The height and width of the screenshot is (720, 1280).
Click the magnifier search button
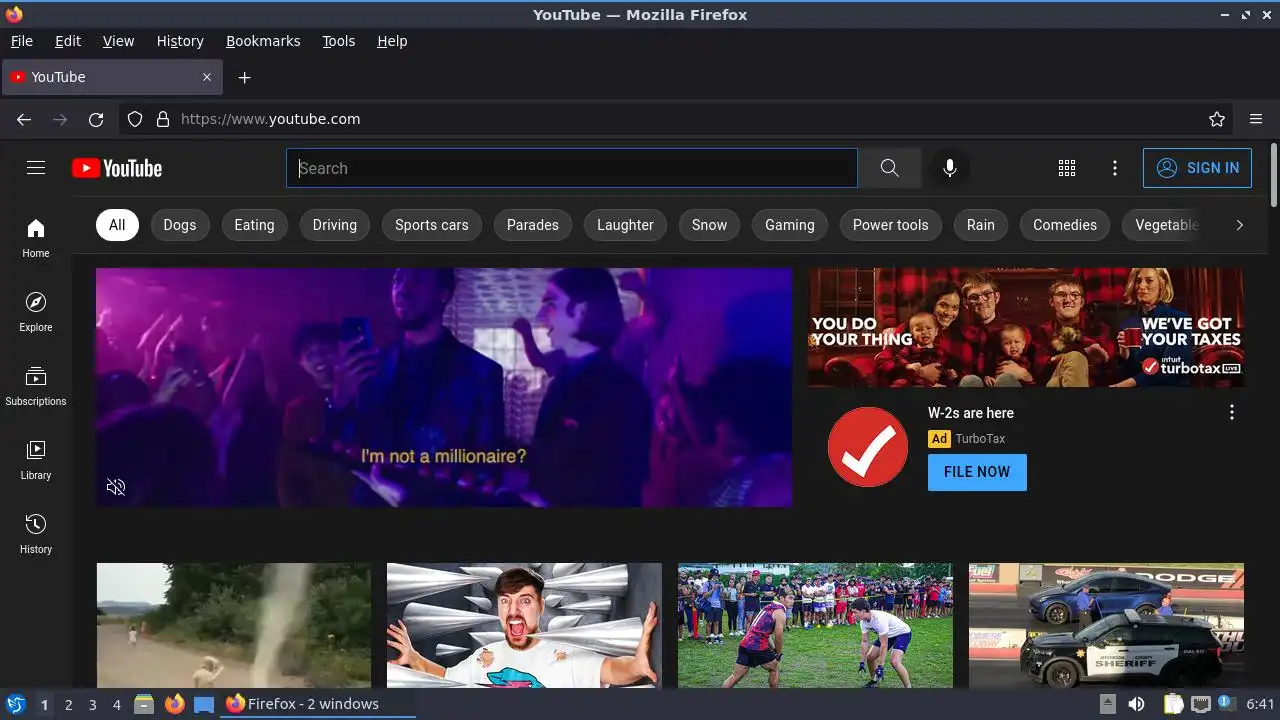click(889, 168)
